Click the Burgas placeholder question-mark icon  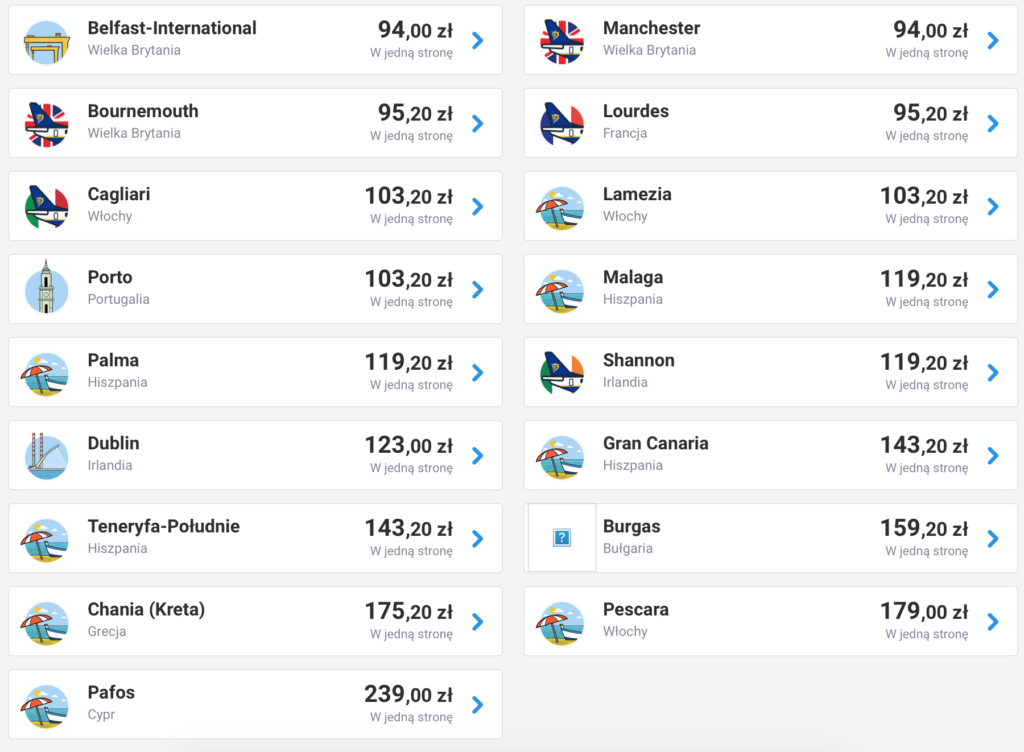point(562,538)
